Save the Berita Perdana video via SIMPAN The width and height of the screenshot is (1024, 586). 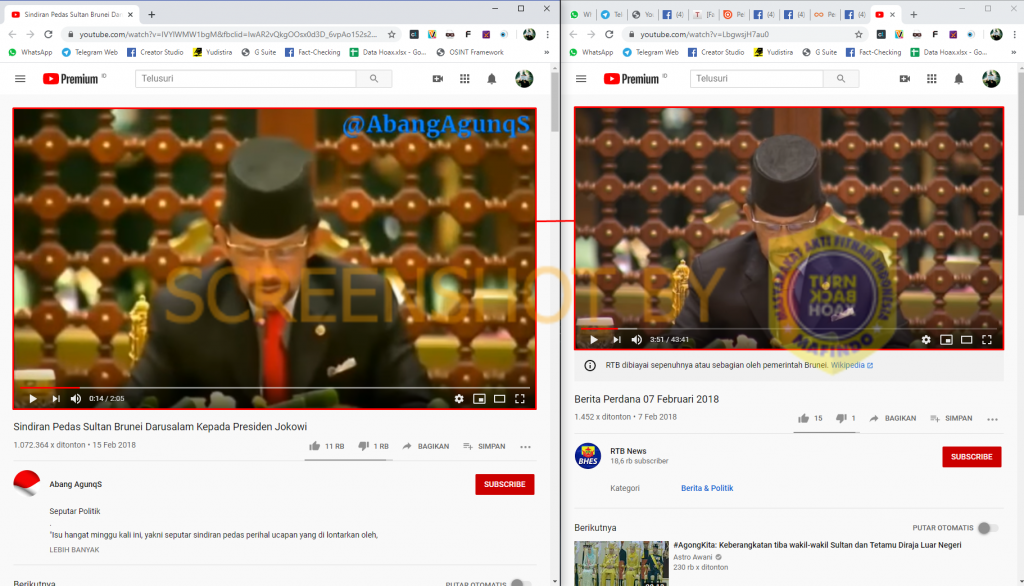(x=951, y=418)
